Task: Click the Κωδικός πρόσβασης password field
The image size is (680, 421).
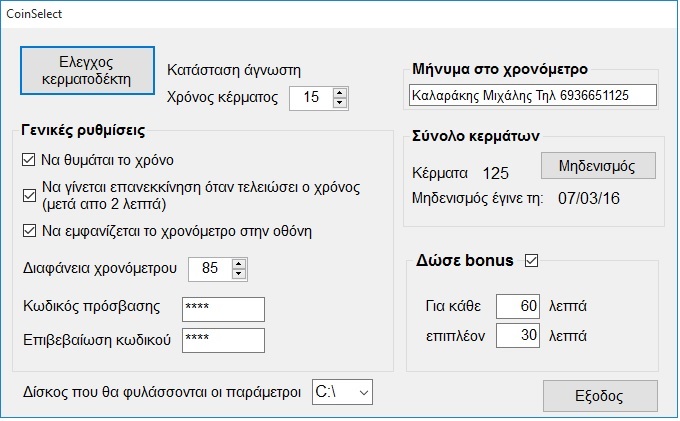Action: [223, 309]
